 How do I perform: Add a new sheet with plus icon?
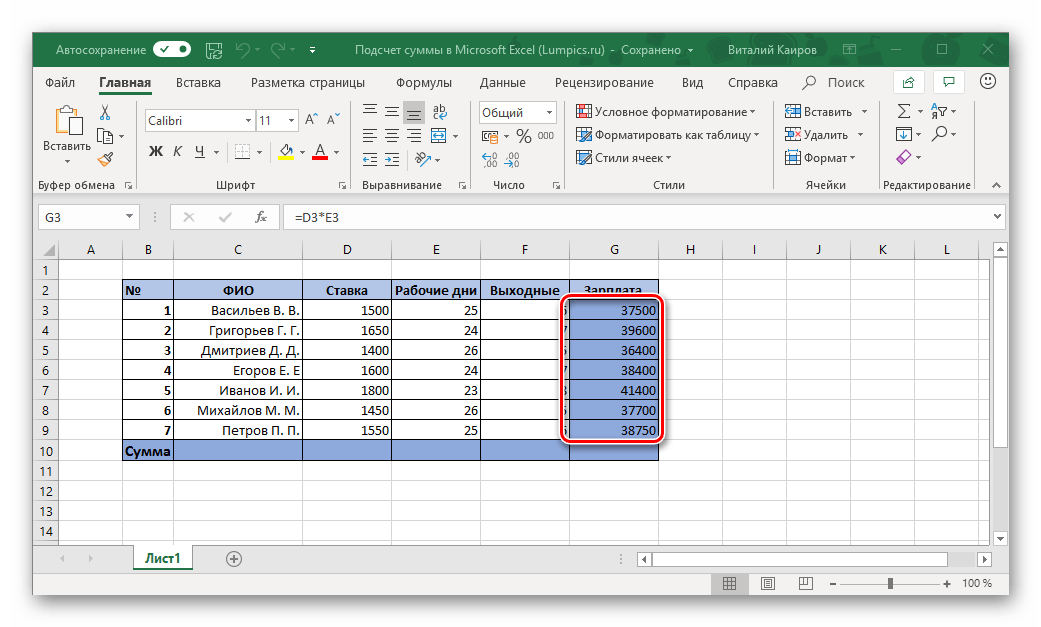click(234, 559)
